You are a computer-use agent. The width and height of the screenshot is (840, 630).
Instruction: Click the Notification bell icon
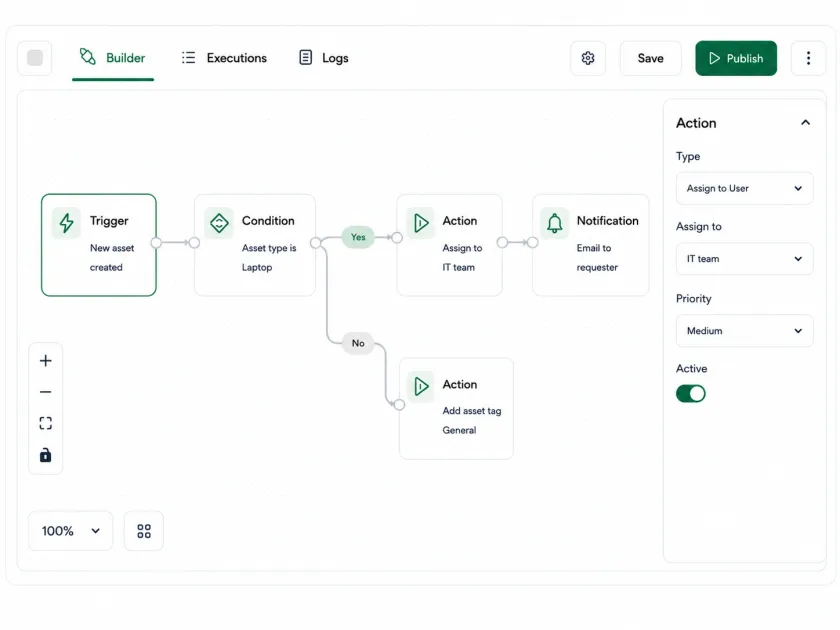(554, 223)
